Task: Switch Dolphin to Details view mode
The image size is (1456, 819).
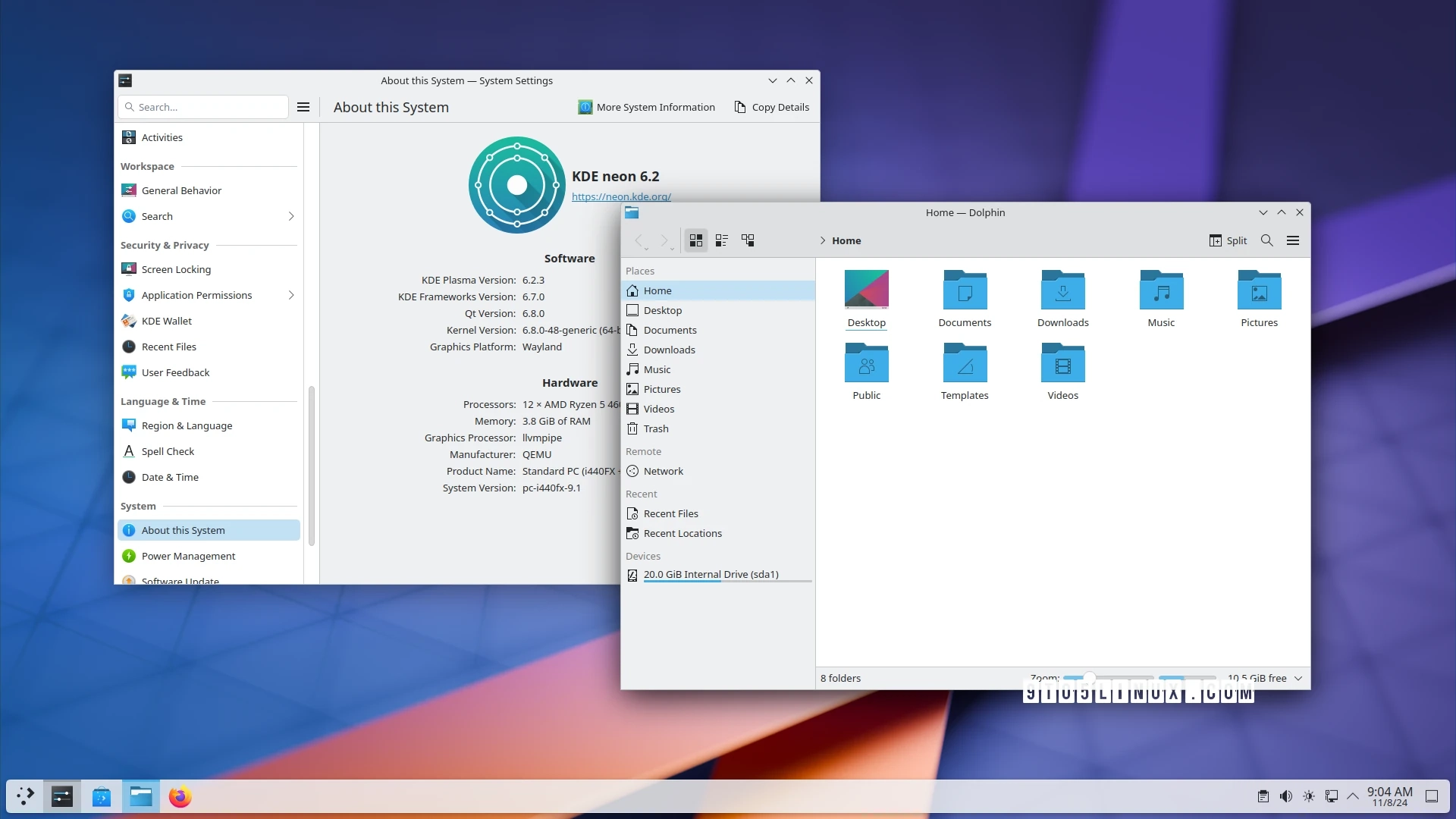Action: pos(748,240)
